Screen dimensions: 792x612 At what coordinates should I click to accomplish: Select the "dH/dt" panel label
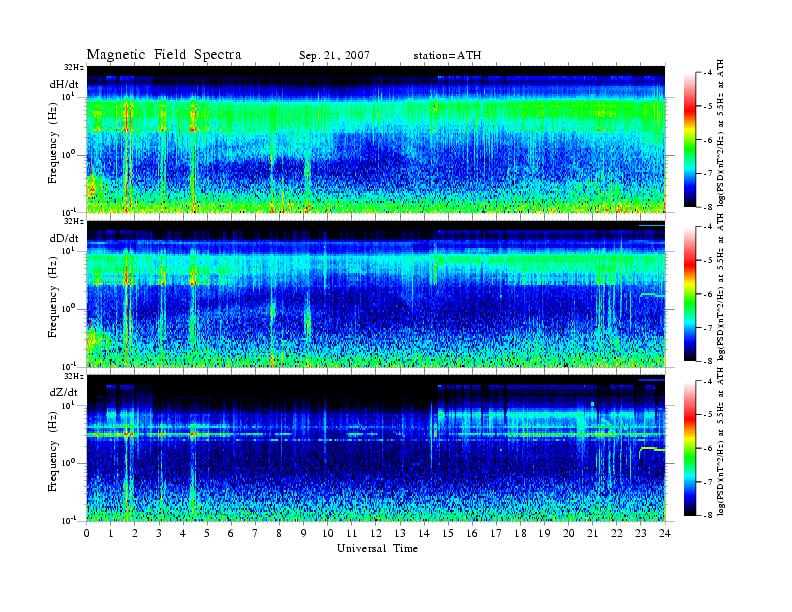[x=64, y=84]
